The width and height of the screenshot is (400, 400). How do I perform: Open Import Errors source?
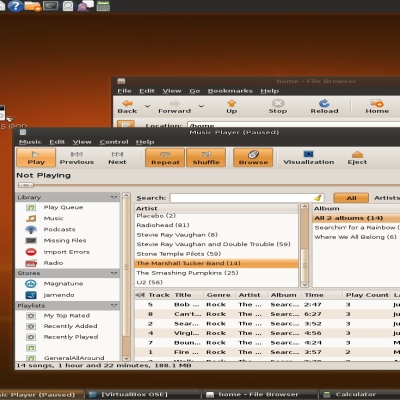point(67,252)
